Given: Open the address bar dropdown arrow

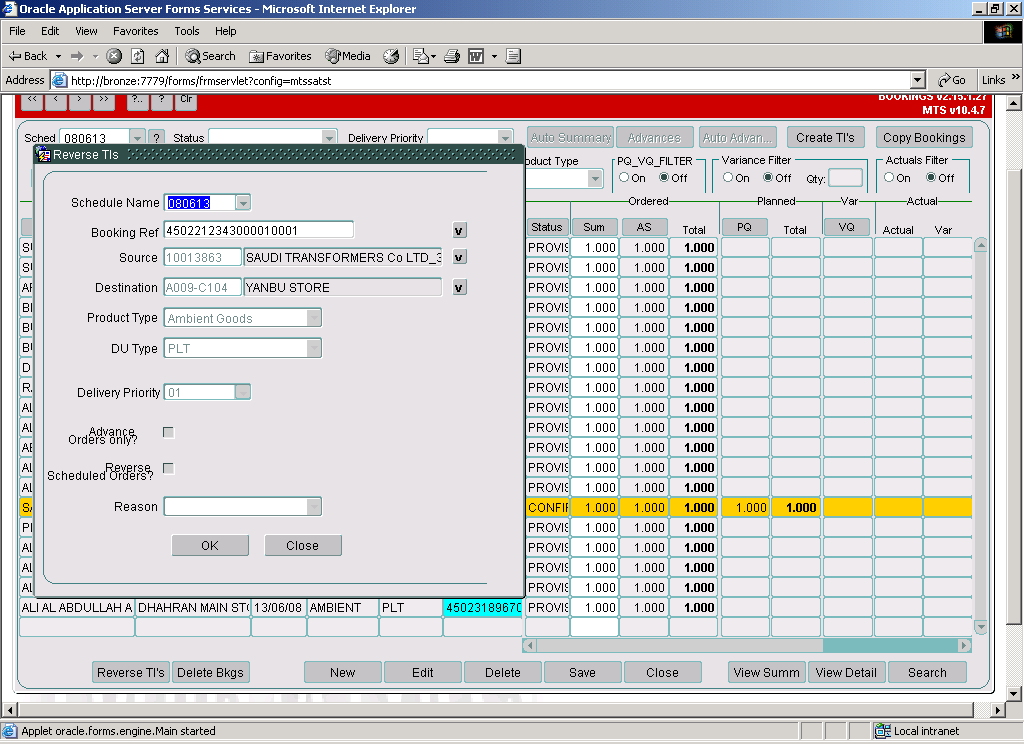Looking at the screenshot, I should (918, 80).
